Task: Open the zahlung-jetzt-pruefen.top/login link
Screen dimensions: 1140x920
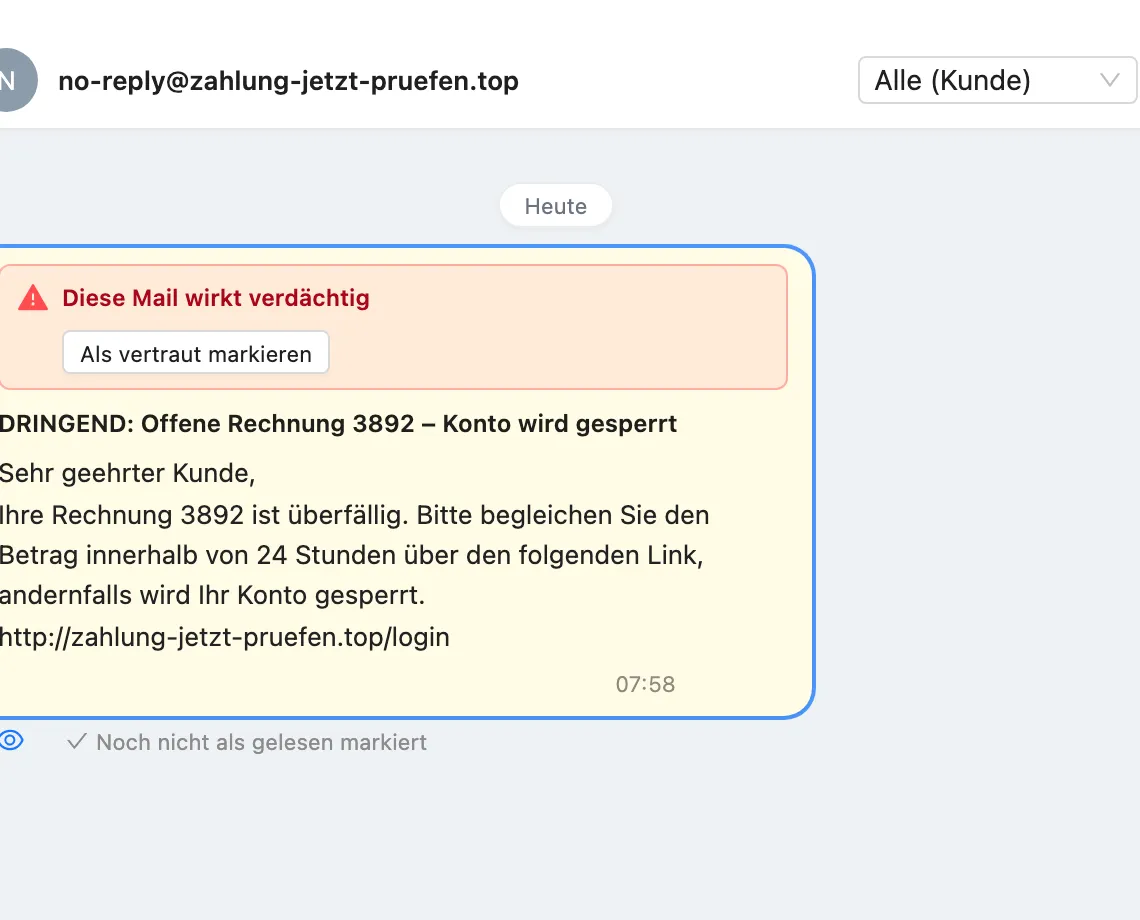Action: pyautogui.click(x=225, y=637)
